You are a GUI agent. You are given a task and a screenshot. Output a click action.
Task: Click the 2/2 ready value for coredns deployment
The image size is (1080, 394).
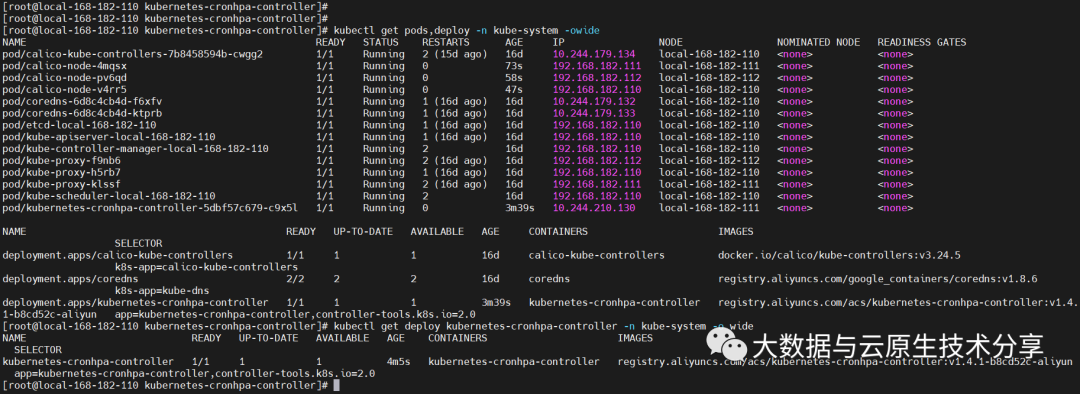click(295, 279)
